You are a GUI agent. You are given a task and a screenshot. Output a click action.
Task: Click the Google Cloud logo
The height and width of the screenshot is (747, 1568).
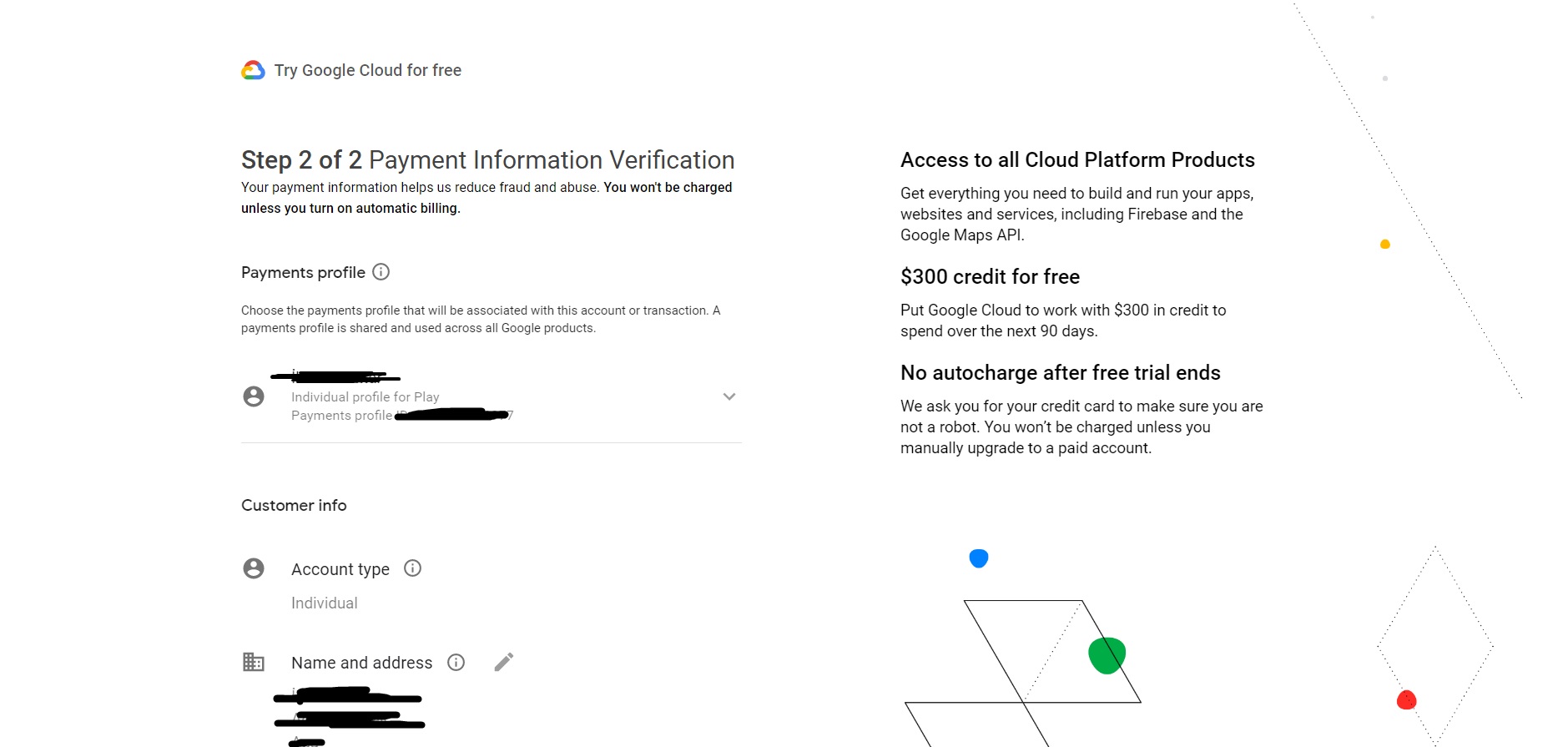253,70
